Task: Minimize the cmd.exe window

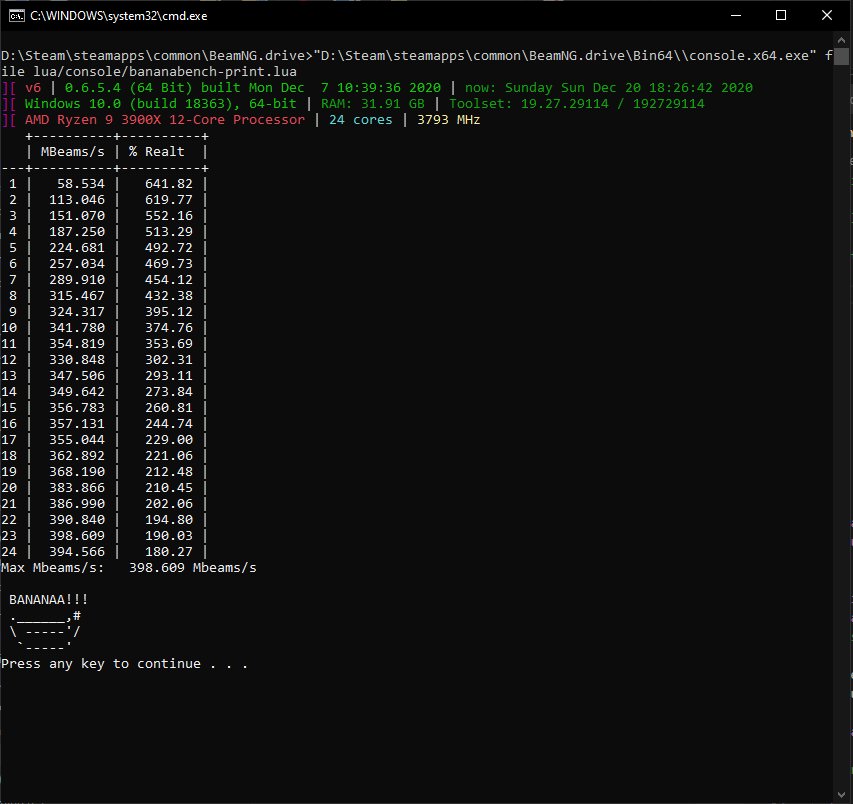Action: click(735, 16)
